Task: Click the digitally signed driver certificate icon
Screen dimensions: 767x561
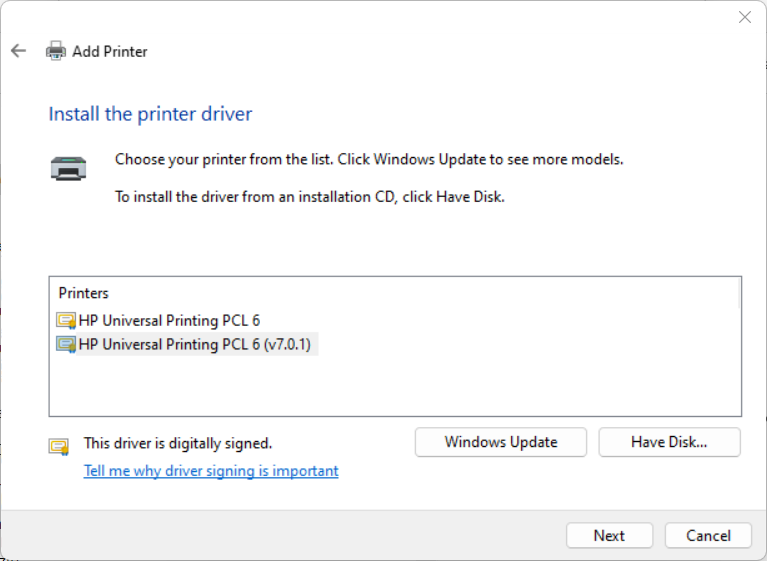Action: 60,446
